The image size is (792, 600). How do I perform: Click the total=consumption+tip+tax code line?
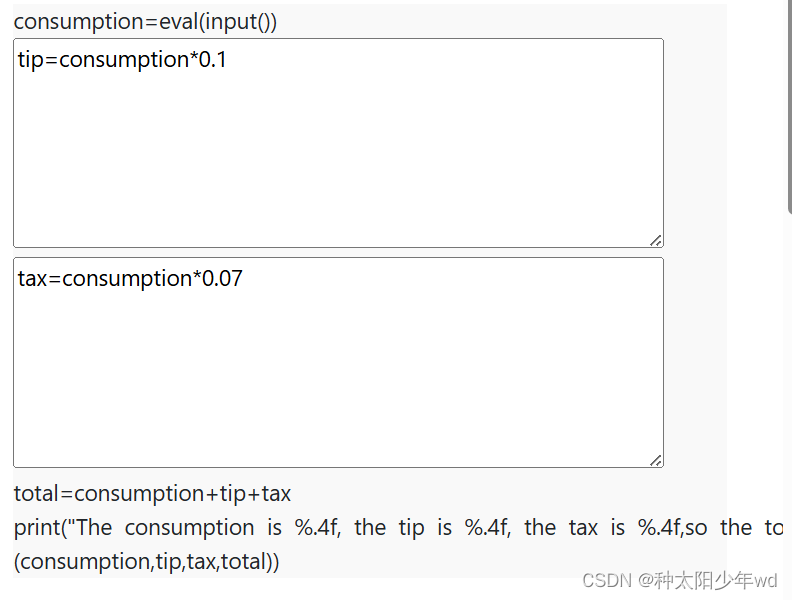pos(152,494)
